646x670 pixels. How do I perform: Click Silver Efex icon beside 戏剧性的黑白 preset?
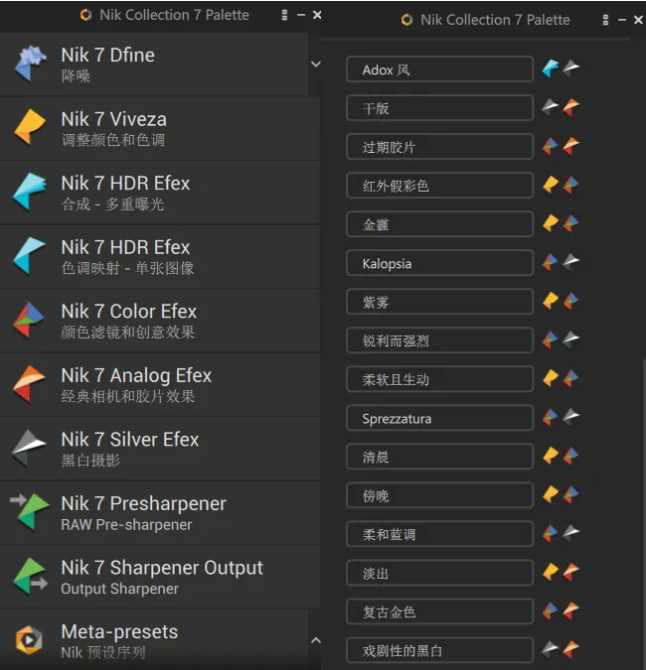point(550,649)
